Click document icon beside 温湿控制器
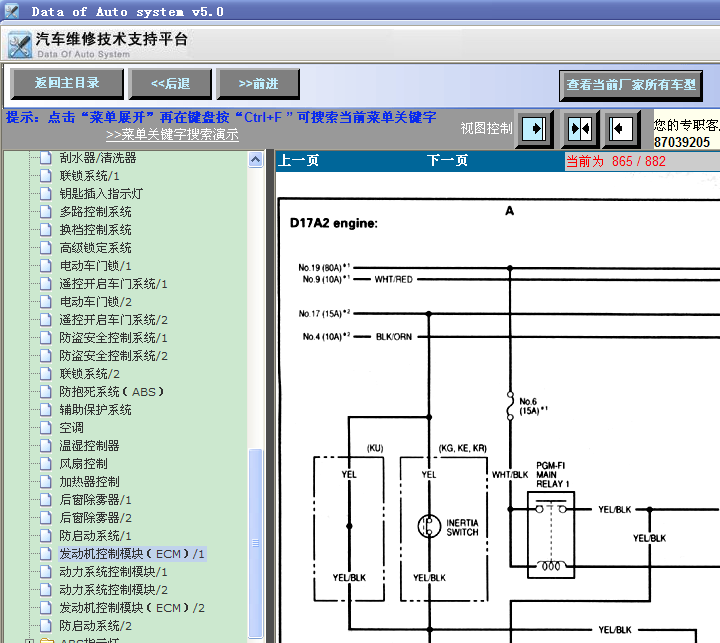Screen dimensions: 720x643 tap(45, 446)
